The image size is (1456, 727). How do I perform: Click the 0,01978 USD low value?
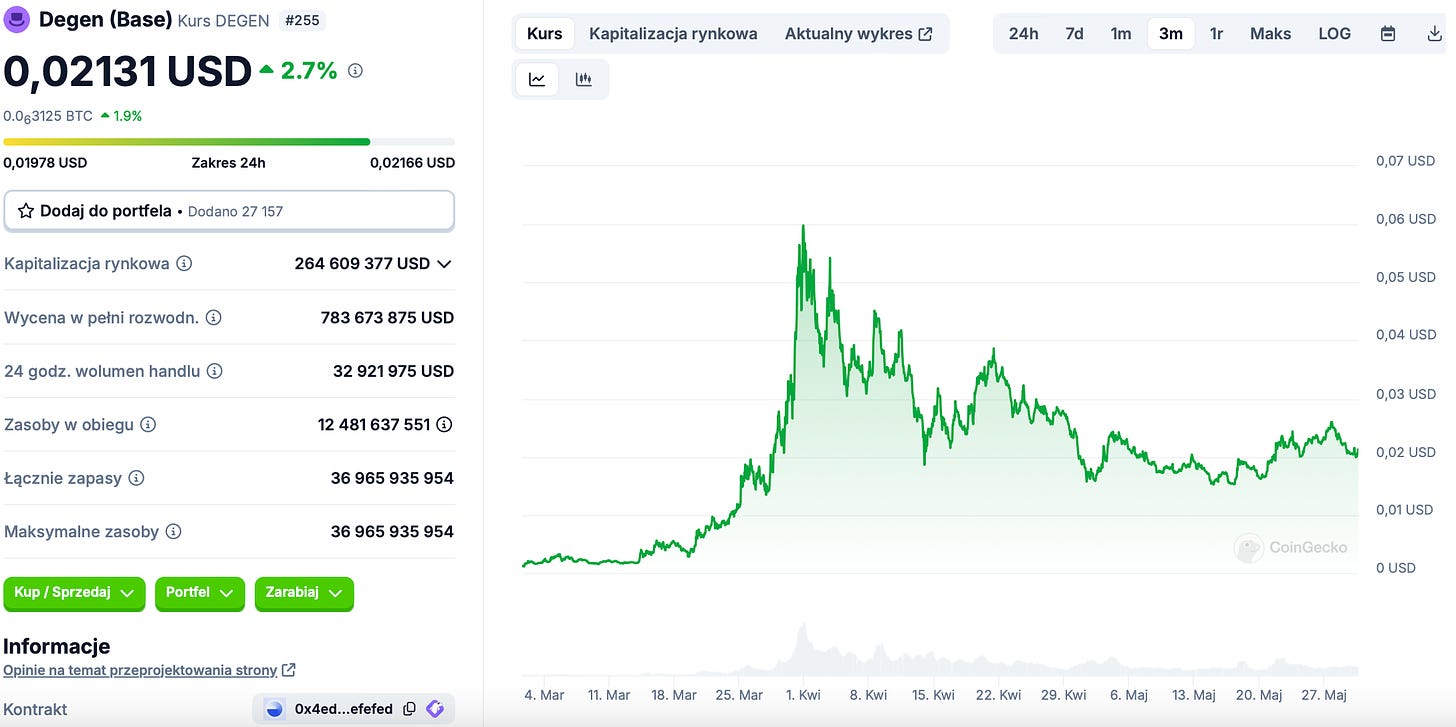click(x=45, y=163)
